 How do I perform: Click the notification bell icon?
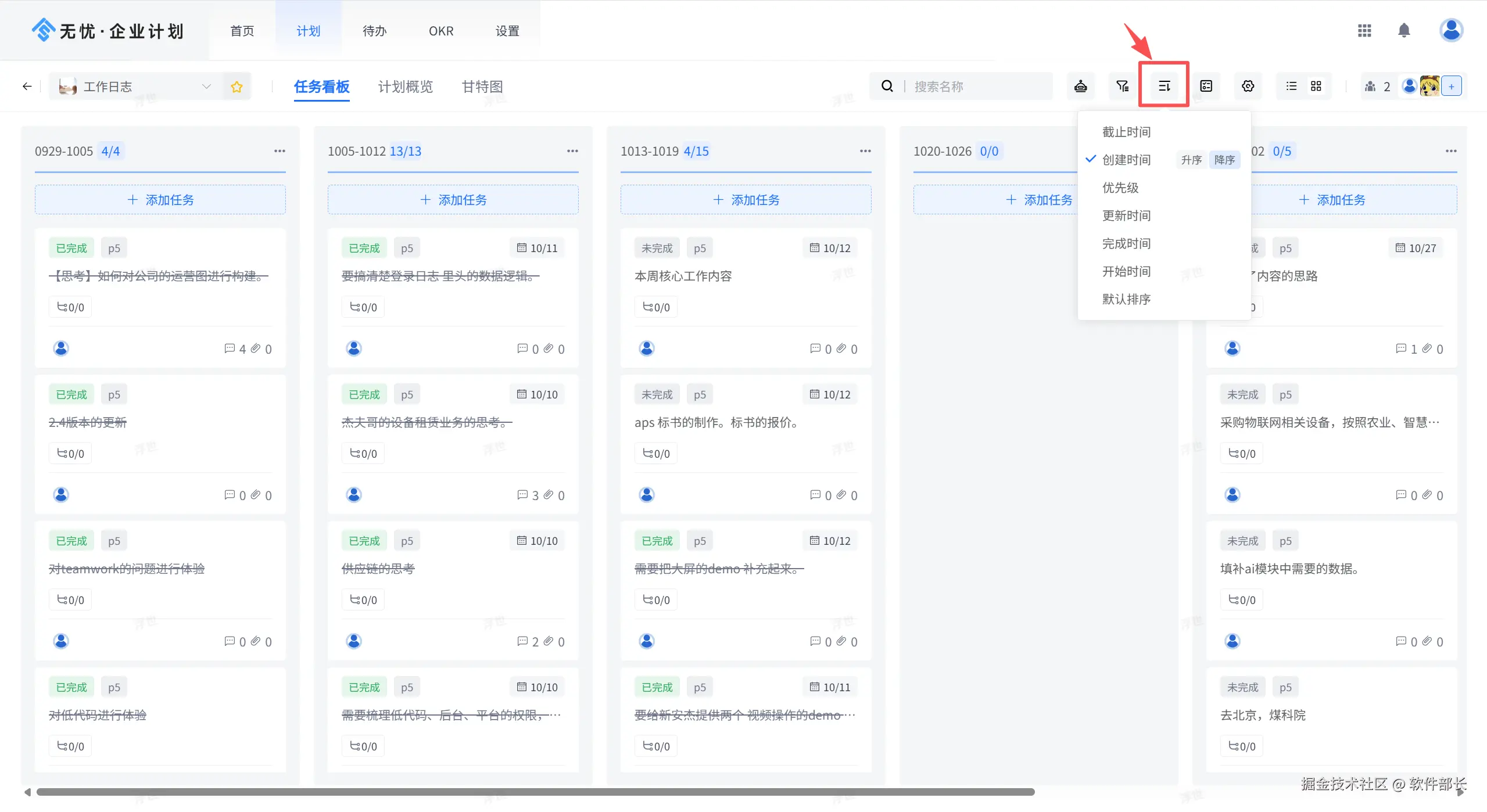click(x=1403, y=30)
